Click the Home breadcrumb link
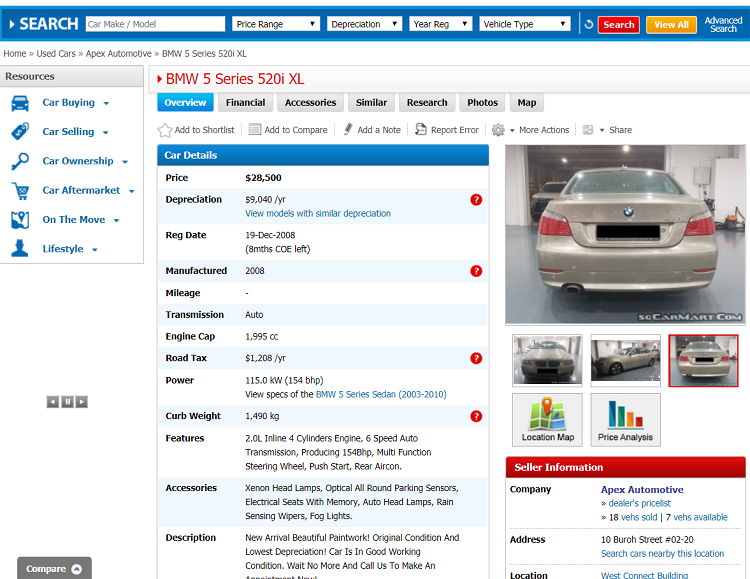The width and height of the screenshot is (750, 579). pos(15,54)
